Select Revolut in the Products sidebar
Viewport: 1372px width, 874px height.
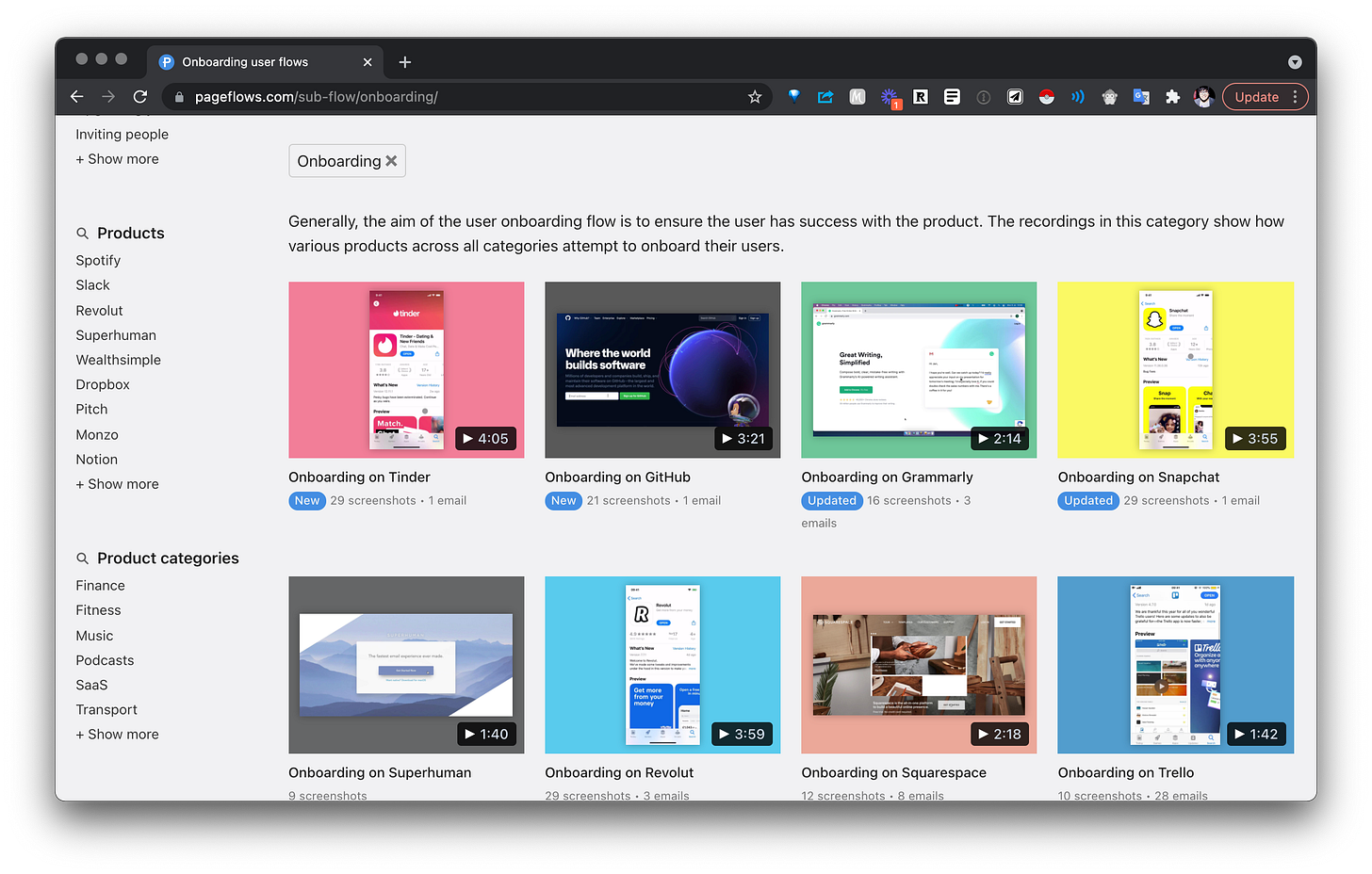tap(99, 311)
